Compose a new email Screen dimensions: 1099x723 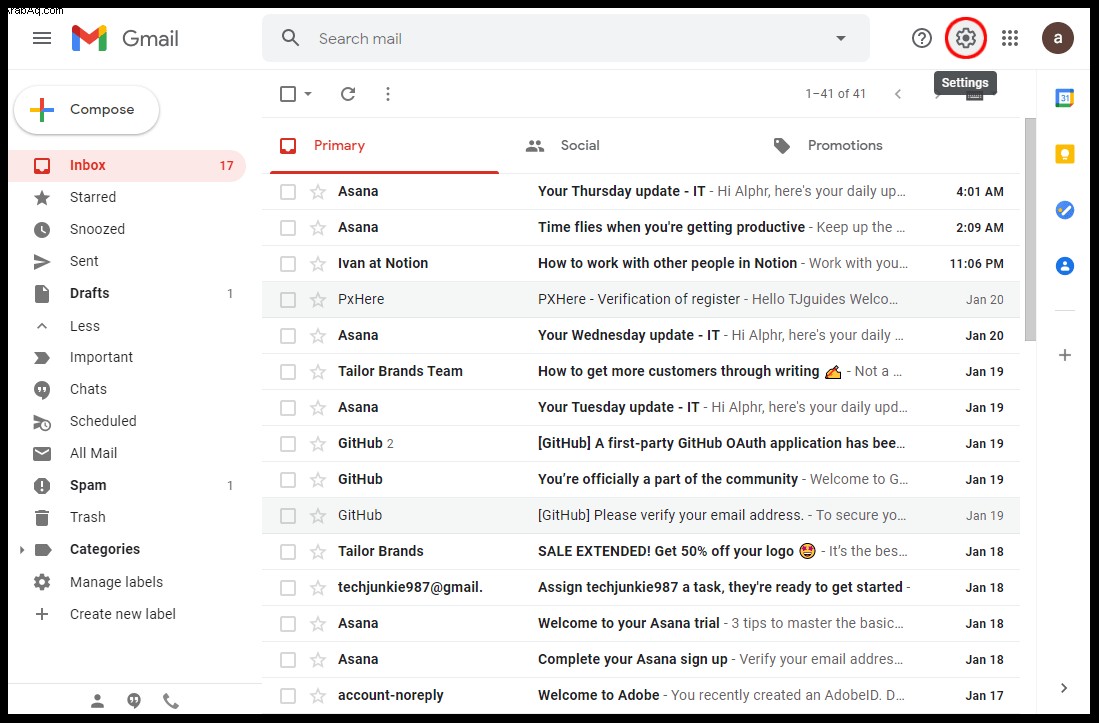pyautogui.click(x=87, y=110)
